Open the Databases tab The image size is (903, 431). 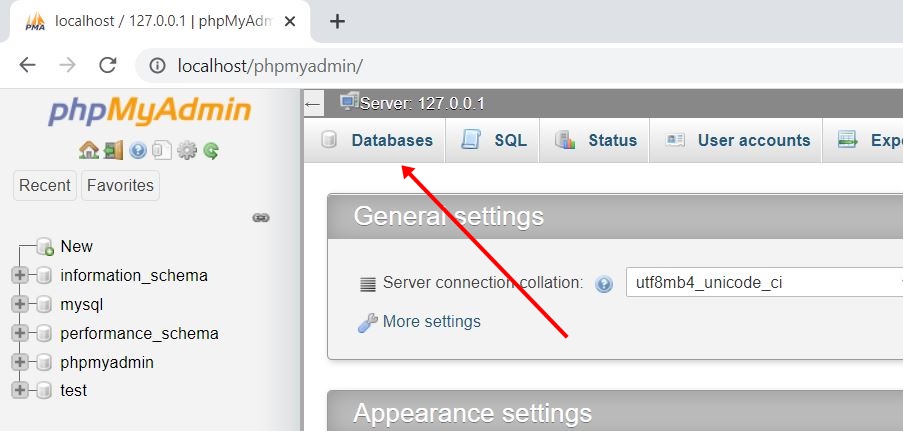[x=375, y=141]
